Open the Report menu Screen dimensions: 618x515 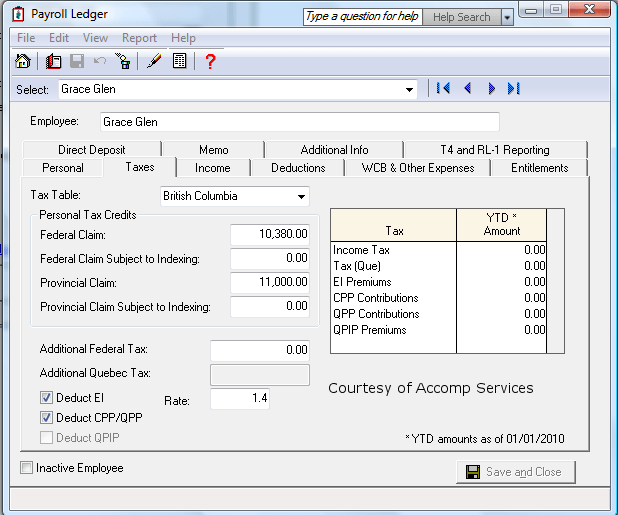[x=139, y=38]
